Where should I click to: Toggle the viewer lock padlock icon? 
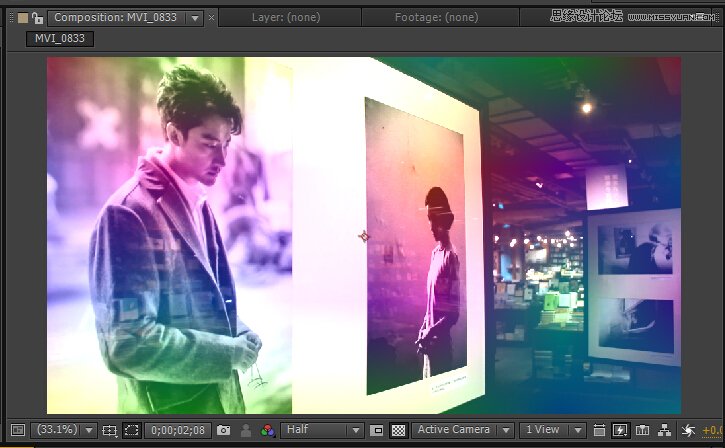38,18
